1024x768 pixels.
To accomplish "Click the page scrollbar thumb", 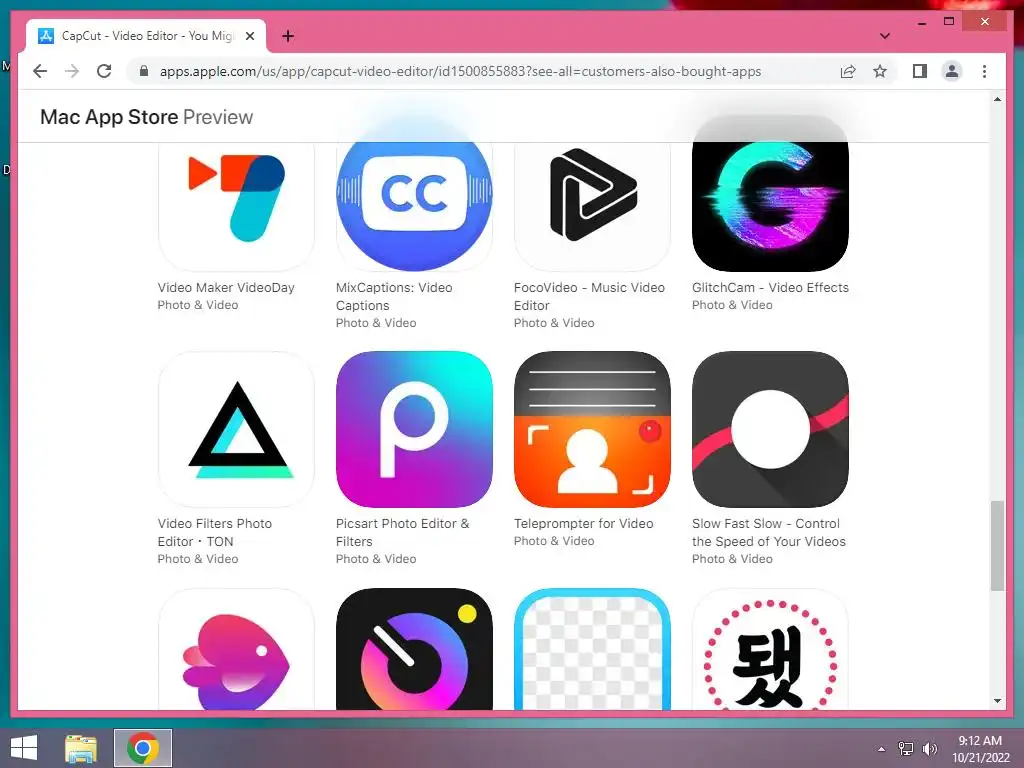I will (997, 546).
